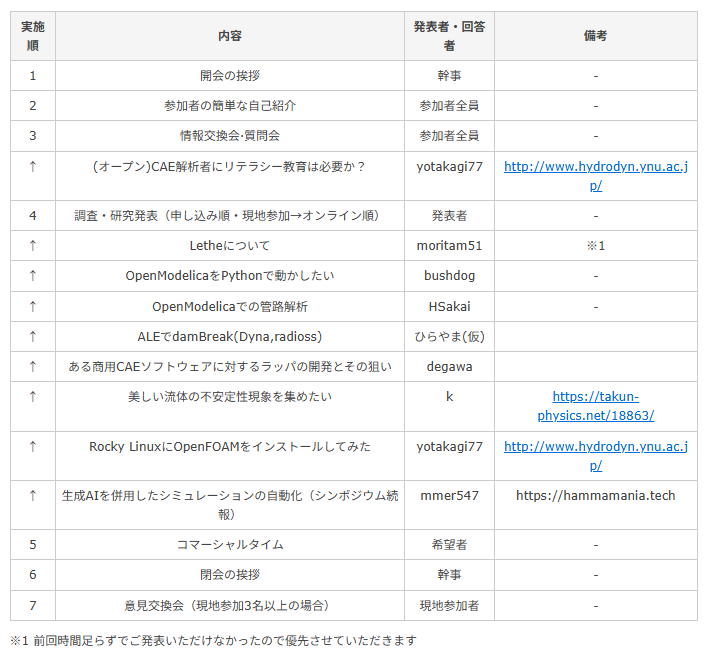The width and height of the screenshot is (713, 656).
Task: Click the 備考 column header
Action: (595, 36)
